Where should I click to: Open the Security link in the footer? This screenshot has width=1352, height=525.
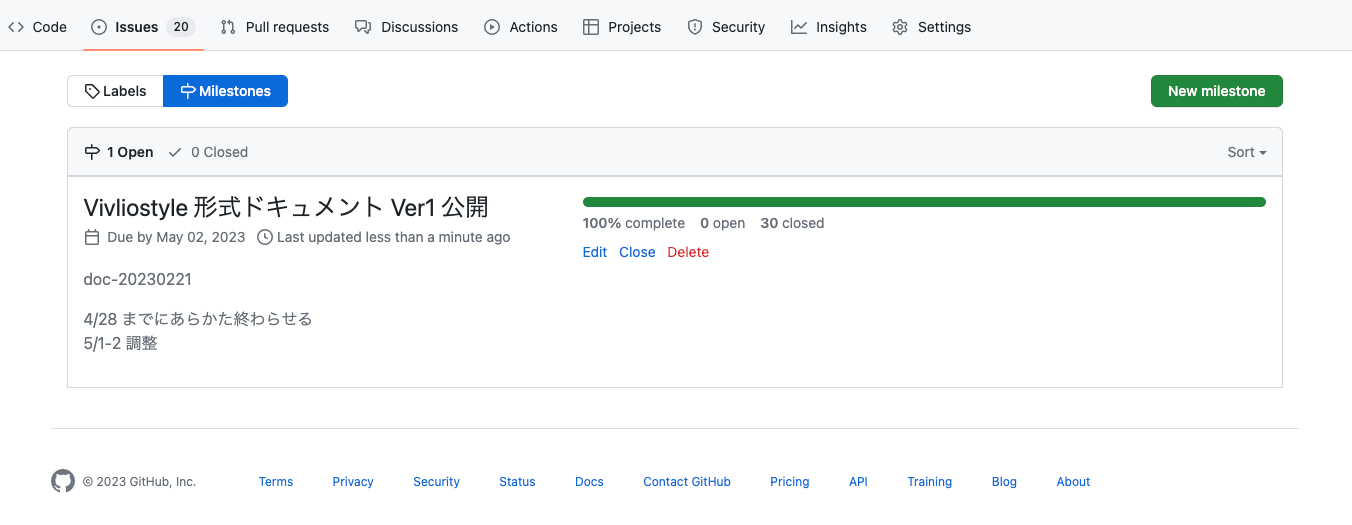point(437,482)
